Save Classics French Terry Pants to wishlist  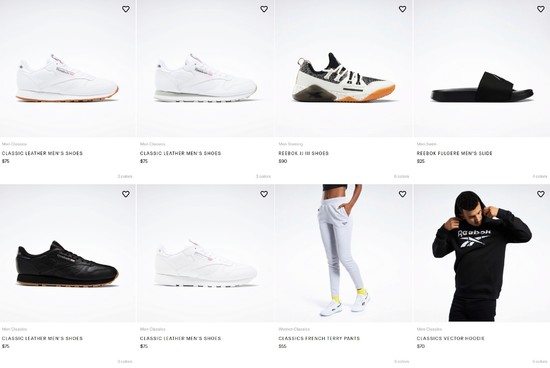(x=402, y=194)
